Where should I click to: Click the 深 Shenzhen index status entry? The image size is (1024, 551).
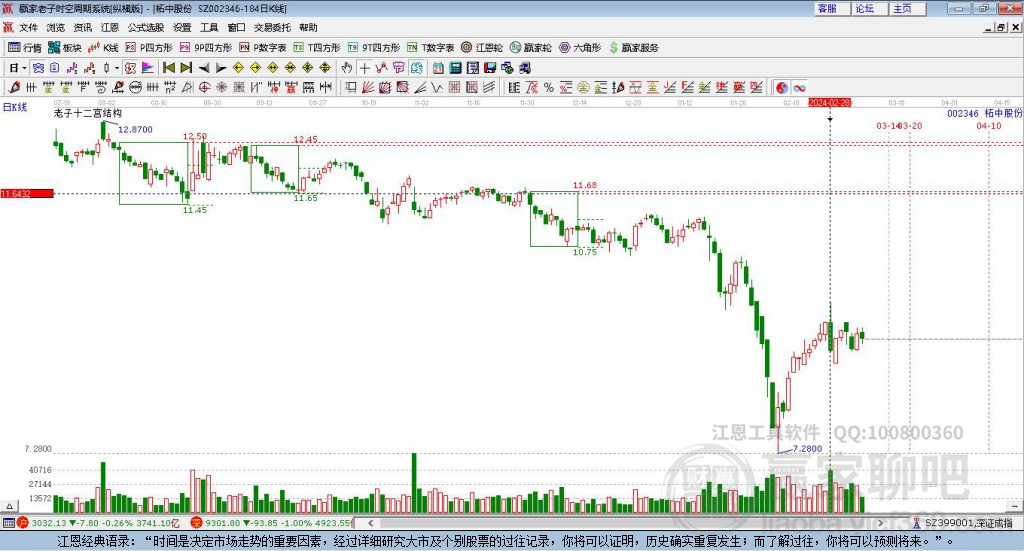click(272, 523)
